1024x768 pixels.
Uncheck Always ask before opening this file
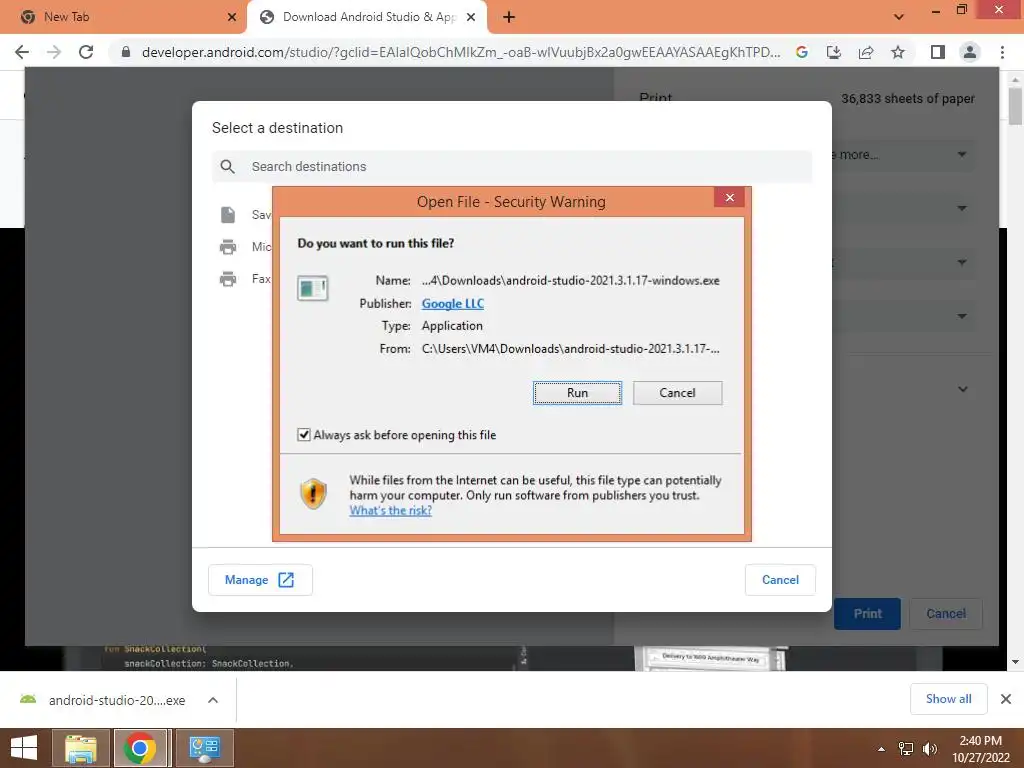tap(304, 435)
